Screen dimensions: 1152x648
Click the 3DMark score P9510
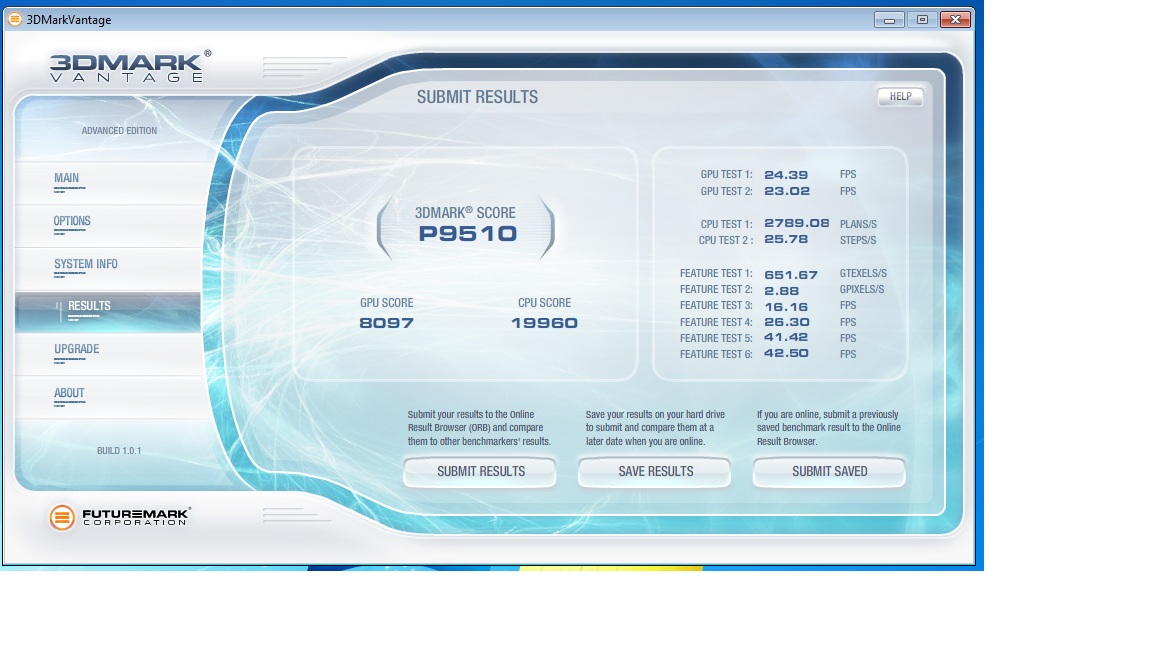pyautogui.click(x=468, y=234)
